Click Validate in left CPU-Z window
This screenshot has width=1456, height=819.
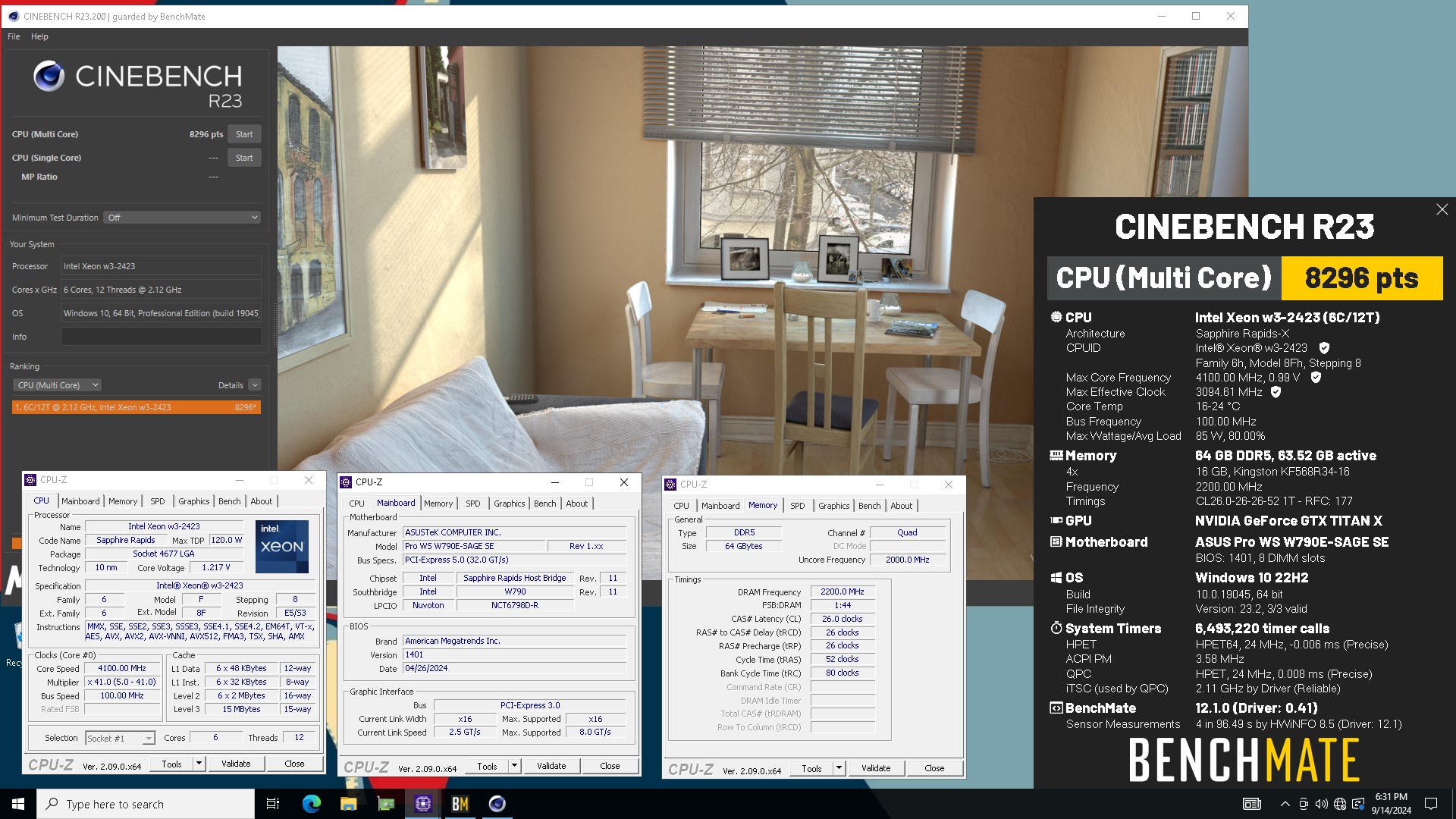pos(236,764)
